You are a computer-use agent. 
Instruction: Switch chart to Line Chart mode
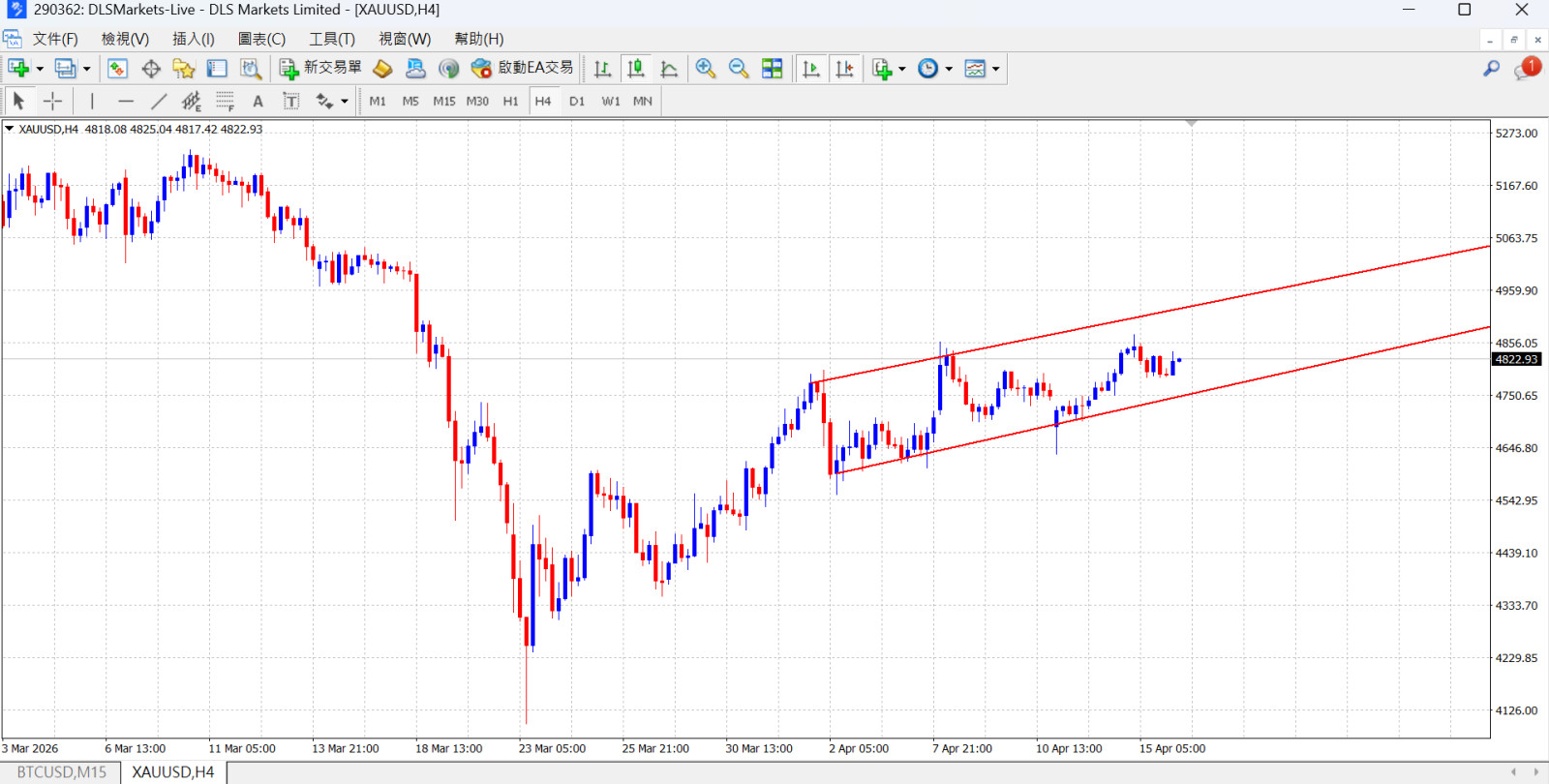[x=669, y=69]
